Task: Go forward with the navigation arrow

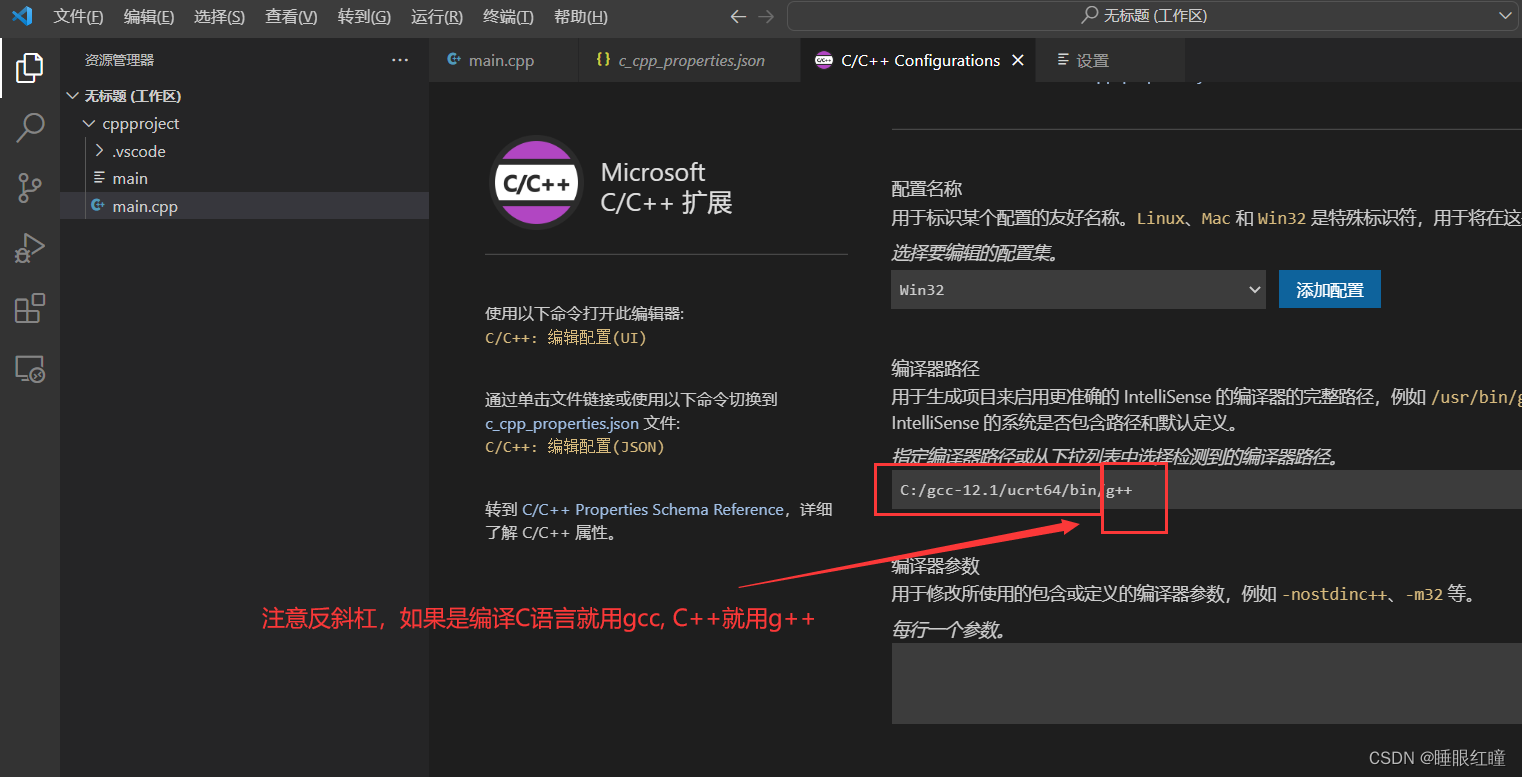Action: point(766,16)
